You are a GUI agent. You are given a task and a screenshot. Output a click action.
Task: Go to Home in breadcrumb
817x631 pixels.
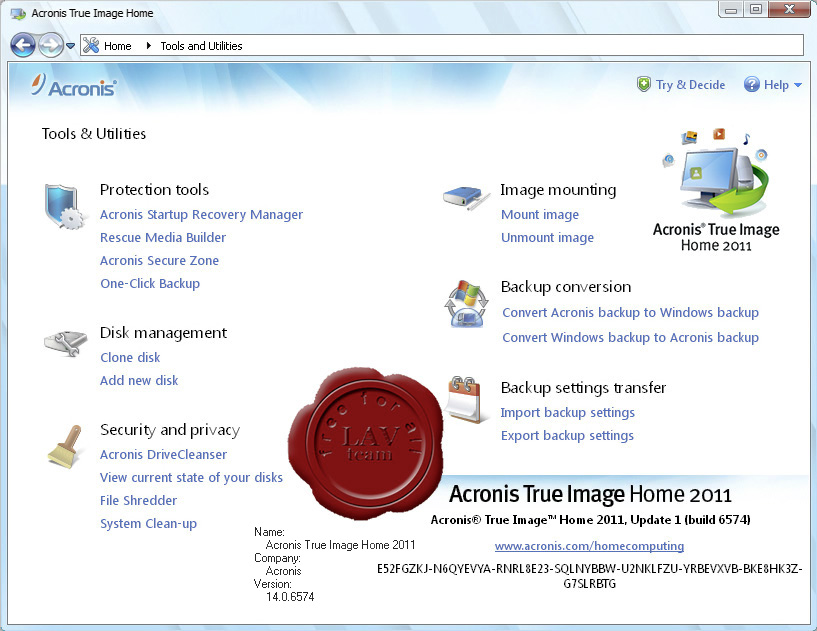[118, 46]
